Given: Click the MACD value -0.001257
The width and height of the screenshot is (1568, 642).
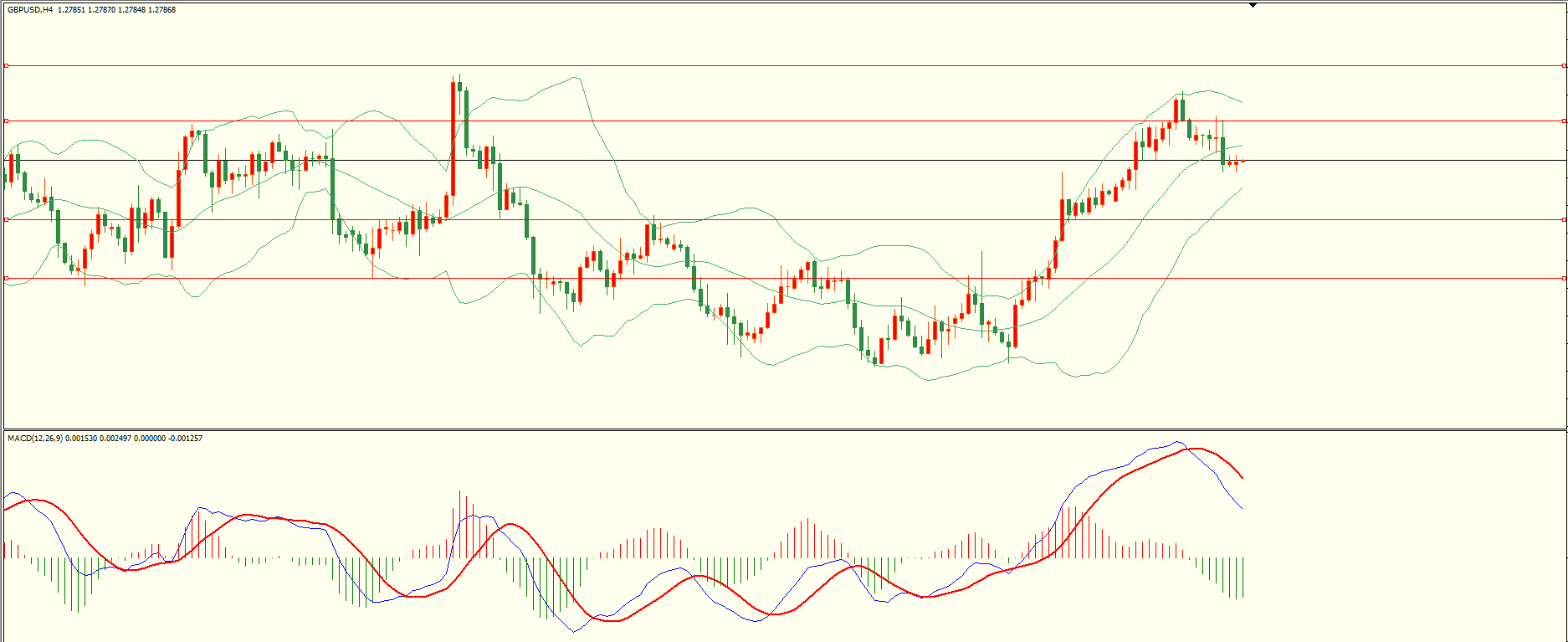Looking at the screenshot, I should tap(185, 439).
